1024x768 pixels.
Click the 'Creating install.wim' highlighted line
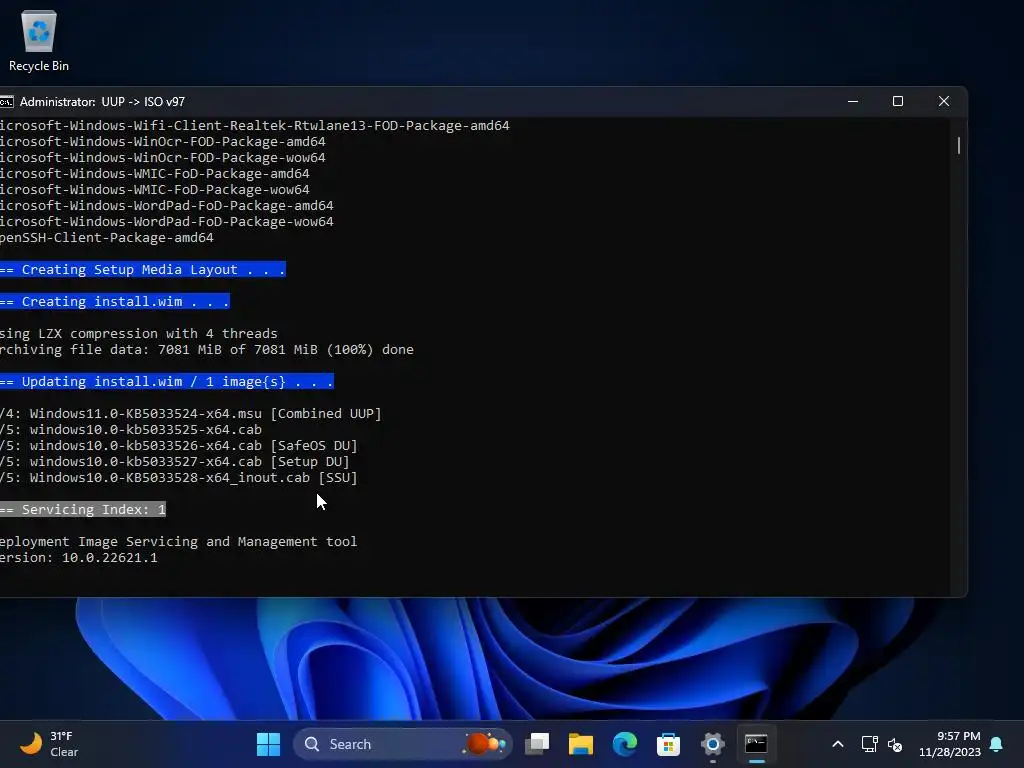[x=114, y=302]
